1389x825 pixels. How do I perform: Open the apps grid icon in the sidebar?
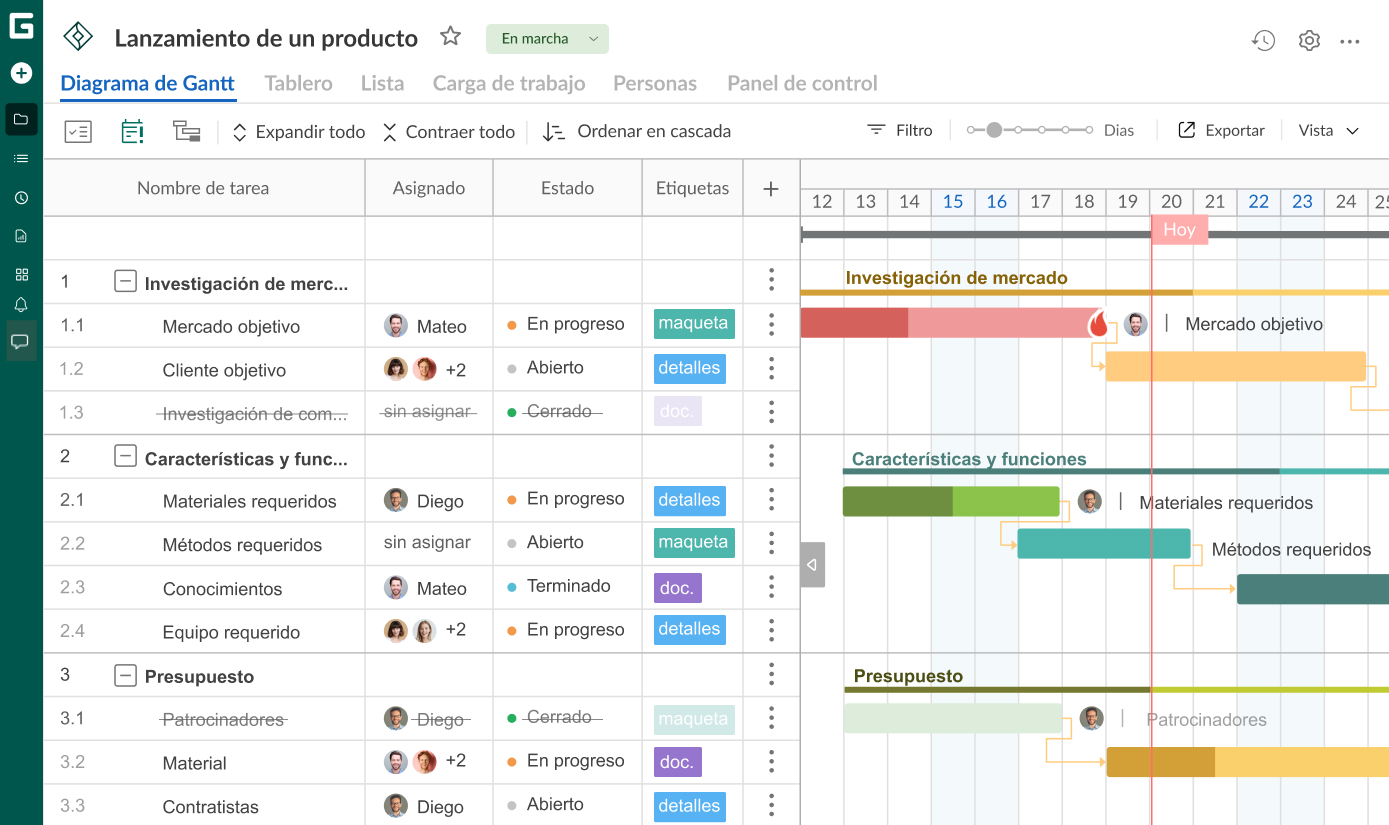(x=21, y=274)
